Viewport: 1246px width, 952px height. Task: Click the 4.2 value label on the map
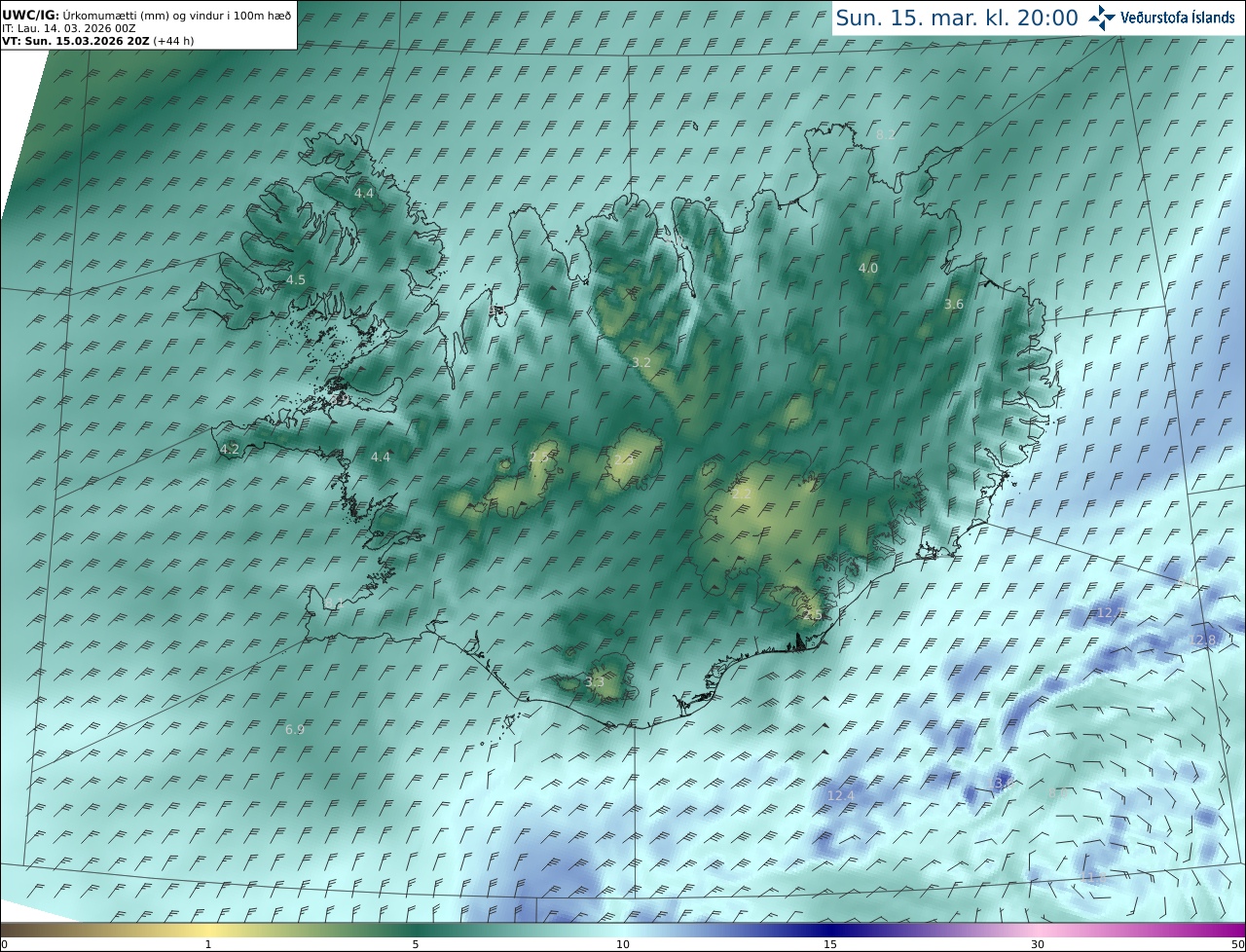[230, 449]
